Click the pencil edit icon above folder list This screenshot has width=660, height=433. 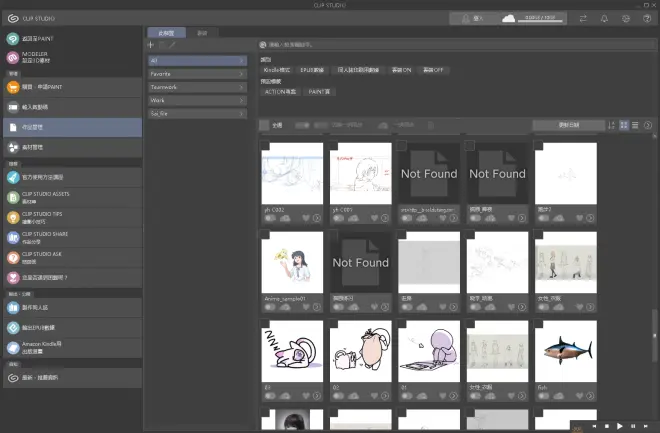point(172,45)
